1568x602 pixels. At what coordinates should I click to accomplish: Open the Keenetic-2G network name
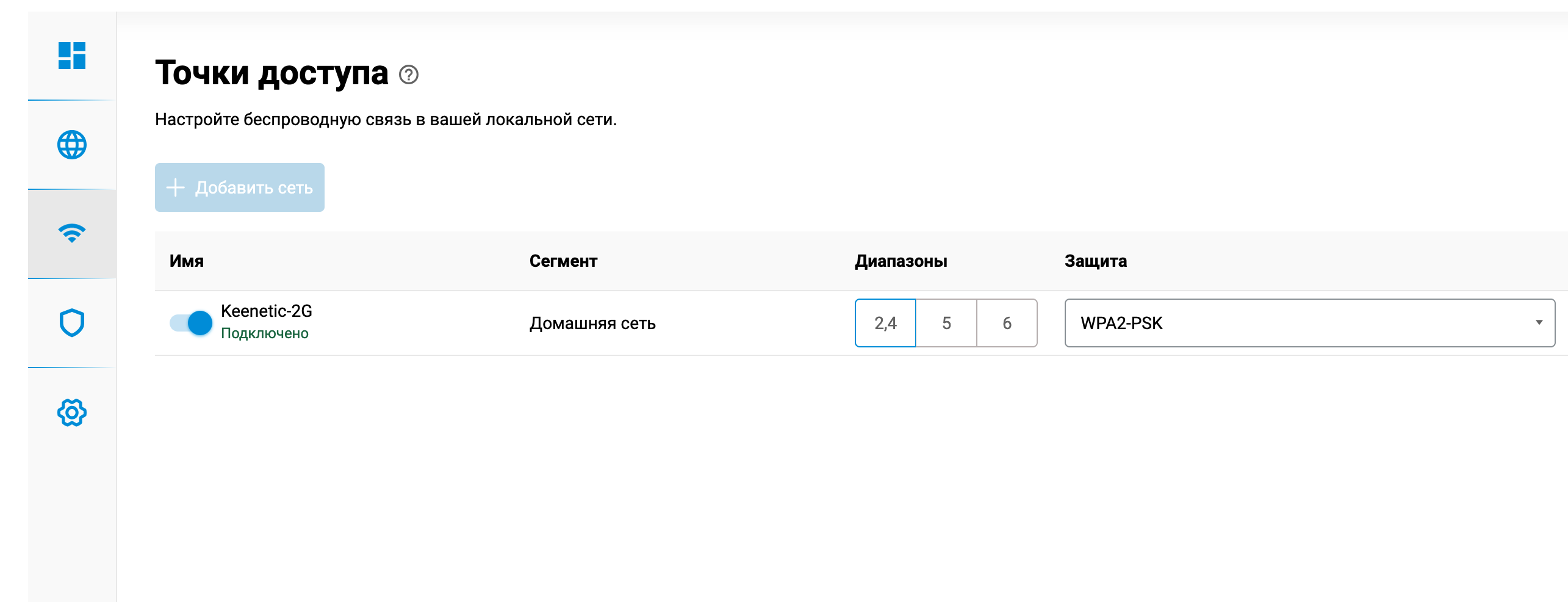click(x=266, y=311)
